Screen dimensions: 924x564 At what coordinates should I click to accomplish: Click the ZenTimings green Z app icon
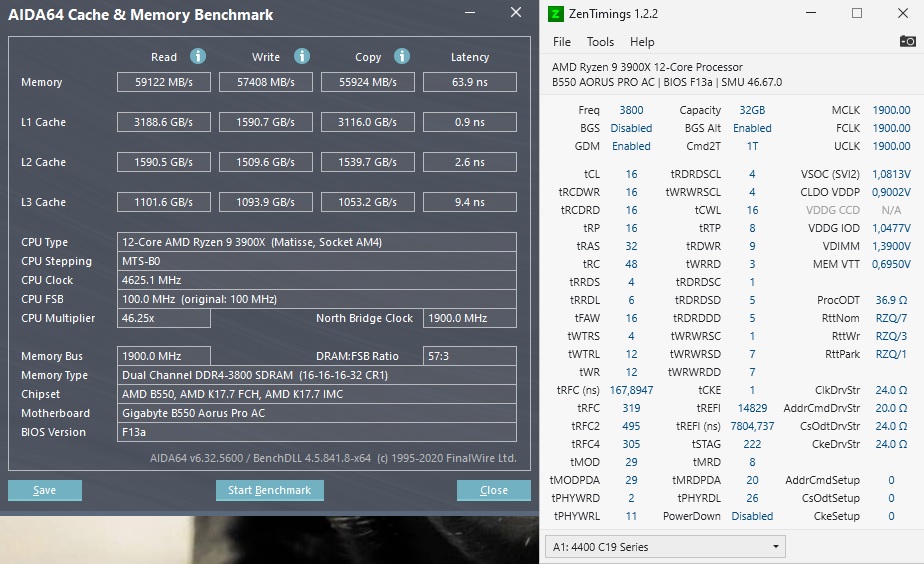pyautogui.click(x=555, y=14)
